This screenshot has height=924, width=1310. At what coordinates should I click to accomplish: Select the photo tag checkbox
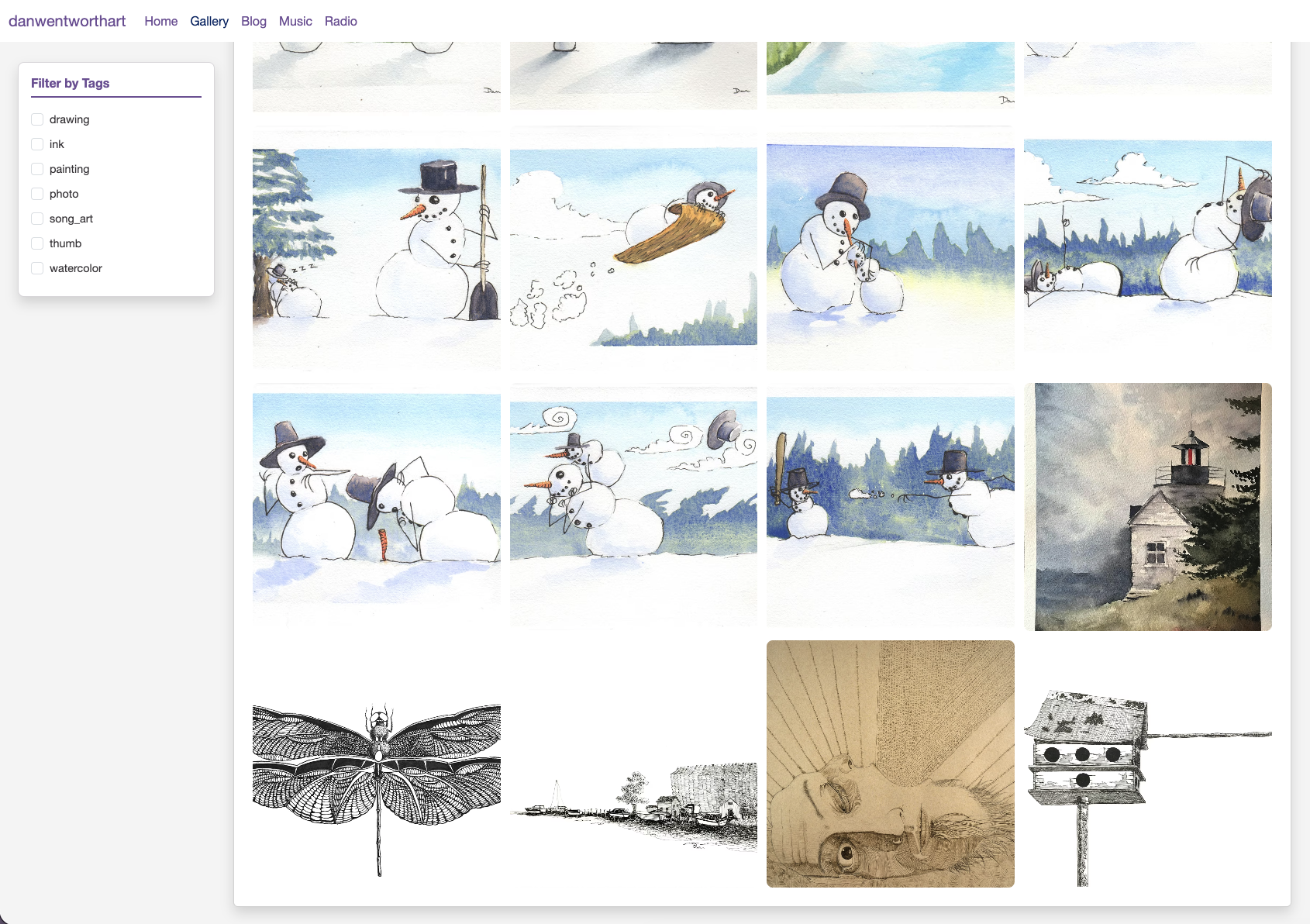click(x=37, y=194)
